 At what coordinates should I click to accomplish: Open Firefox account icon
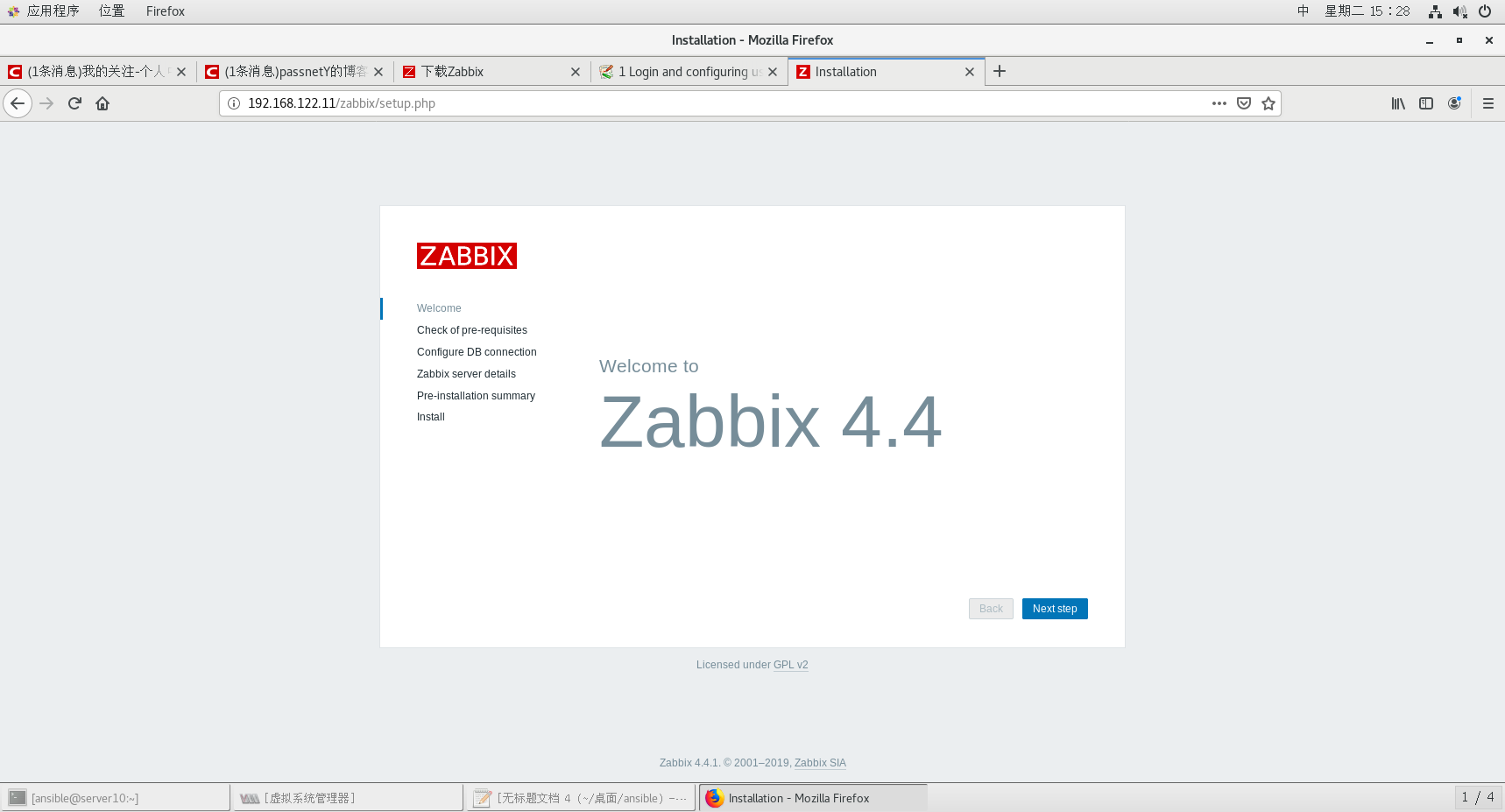(1454, 103)
